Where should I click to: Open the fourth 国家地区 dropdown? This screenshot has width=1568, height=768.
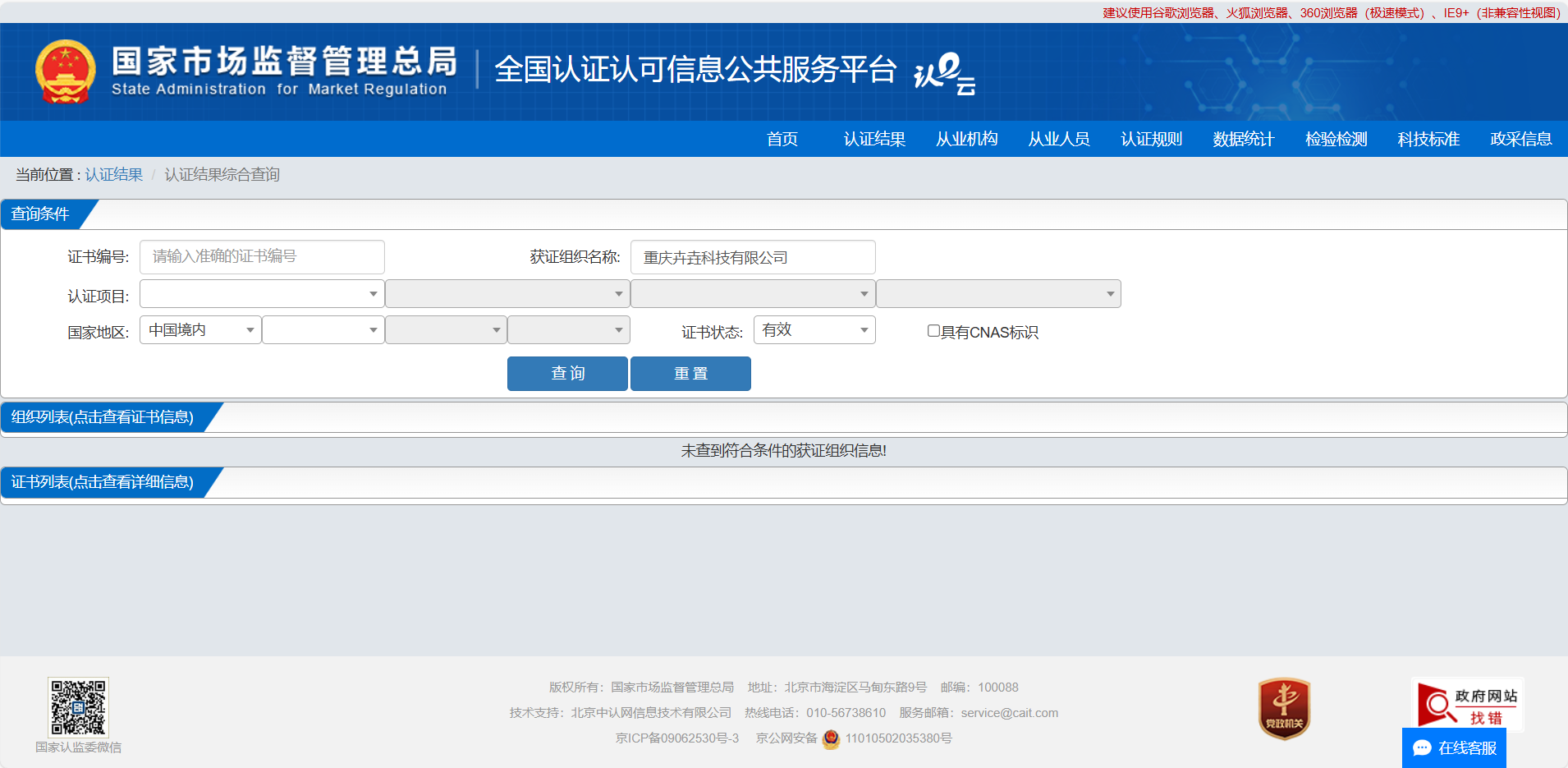569,330
